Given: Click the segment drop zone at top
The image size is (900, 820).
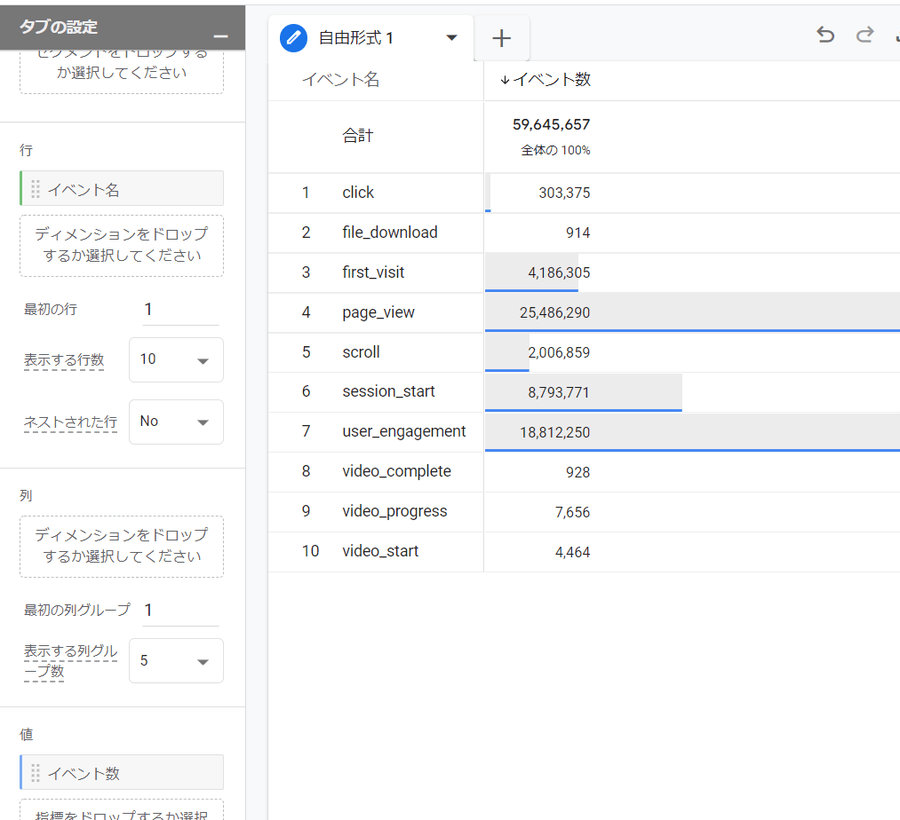Looking at the screenshot, I should [122, 72].
